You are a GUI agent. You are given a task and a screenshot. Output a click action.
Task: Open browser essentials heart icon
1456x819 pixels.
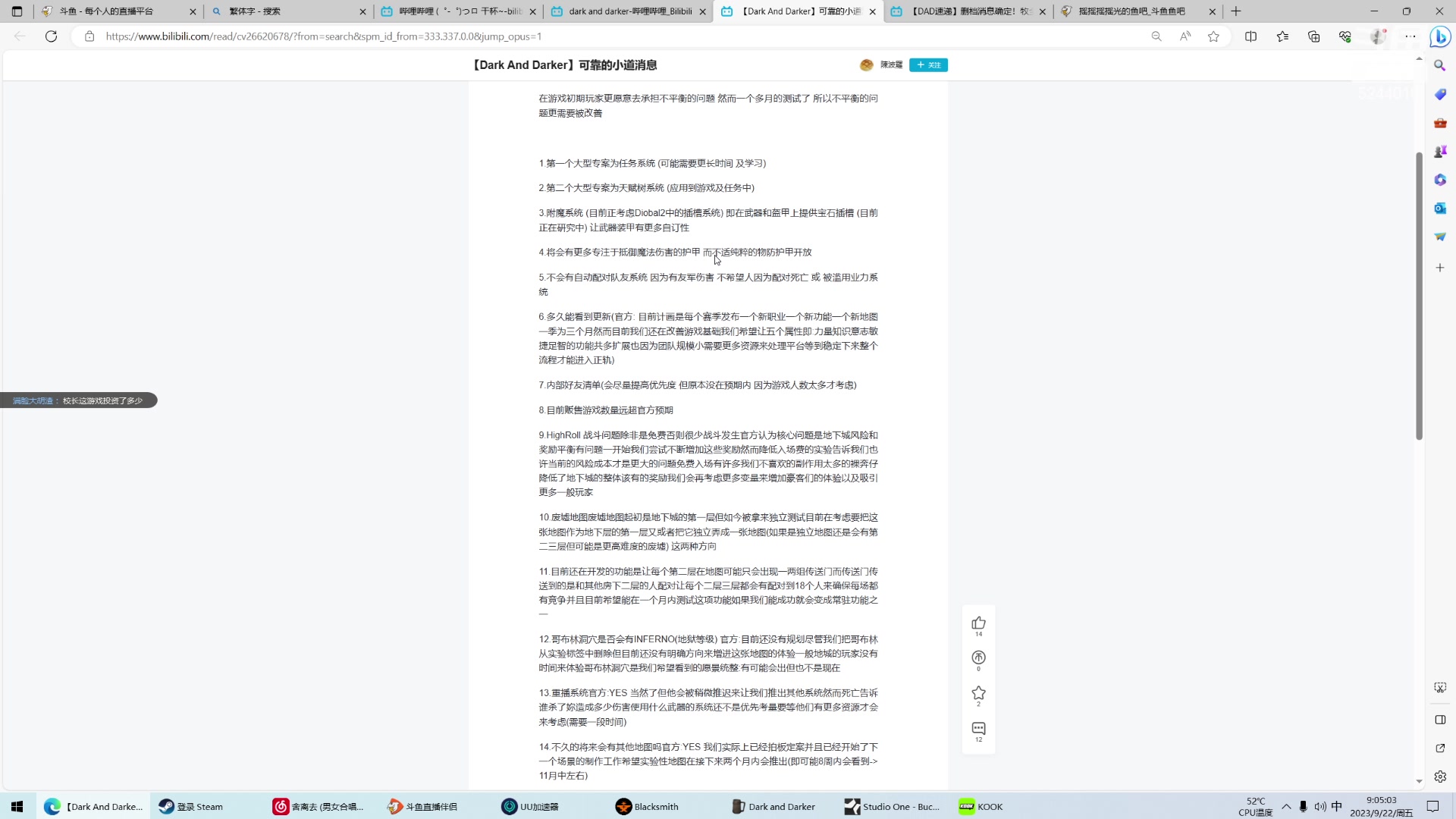[x=1345, y=36]
